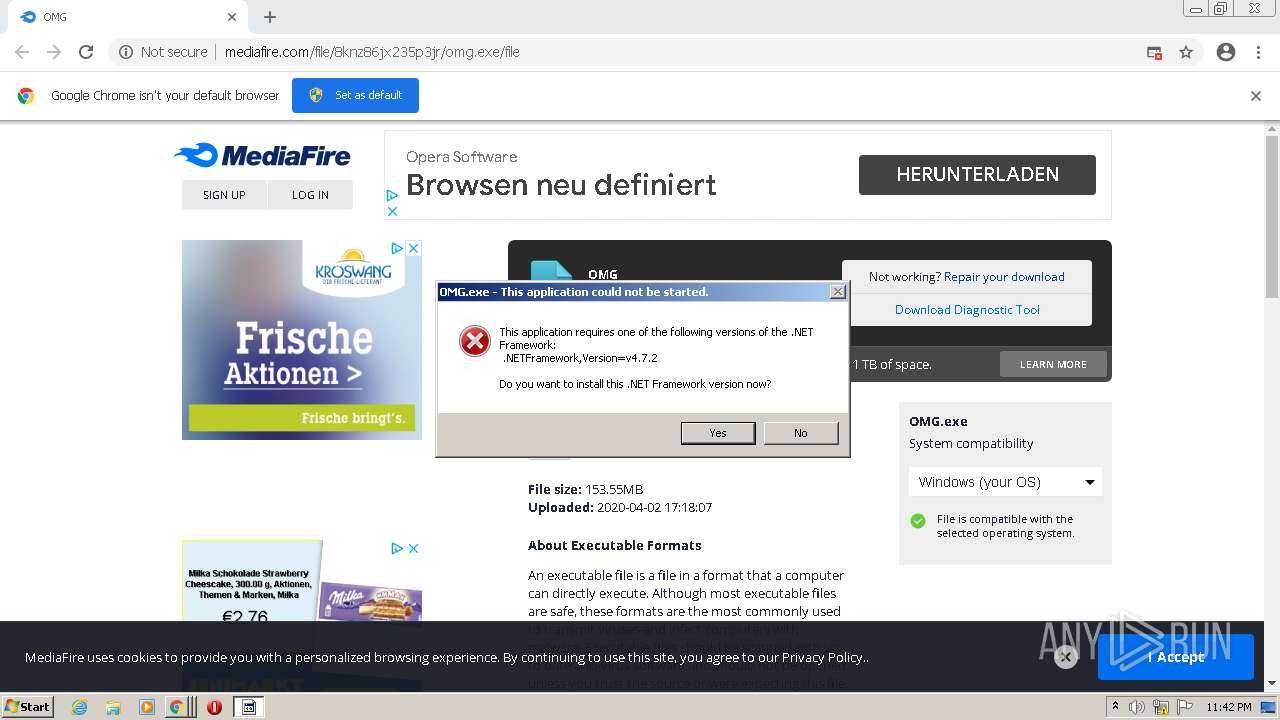Click the LEARN MORE button
The image size is (1280, 720).
tap(1053, 364)
